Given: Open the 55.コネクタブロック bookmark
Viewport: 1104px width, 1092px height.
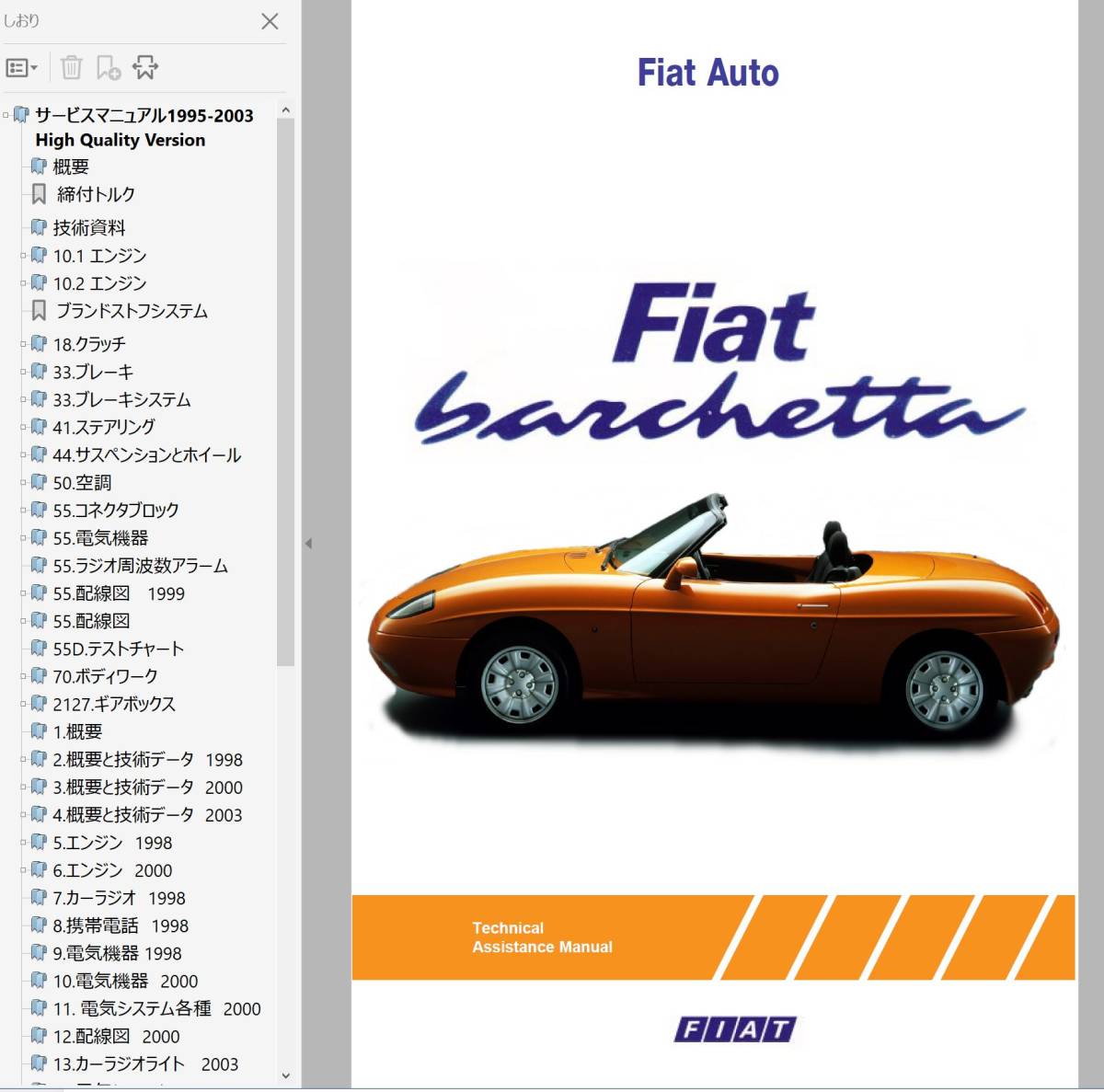Looking at the screenshot, I should [116, 510].
